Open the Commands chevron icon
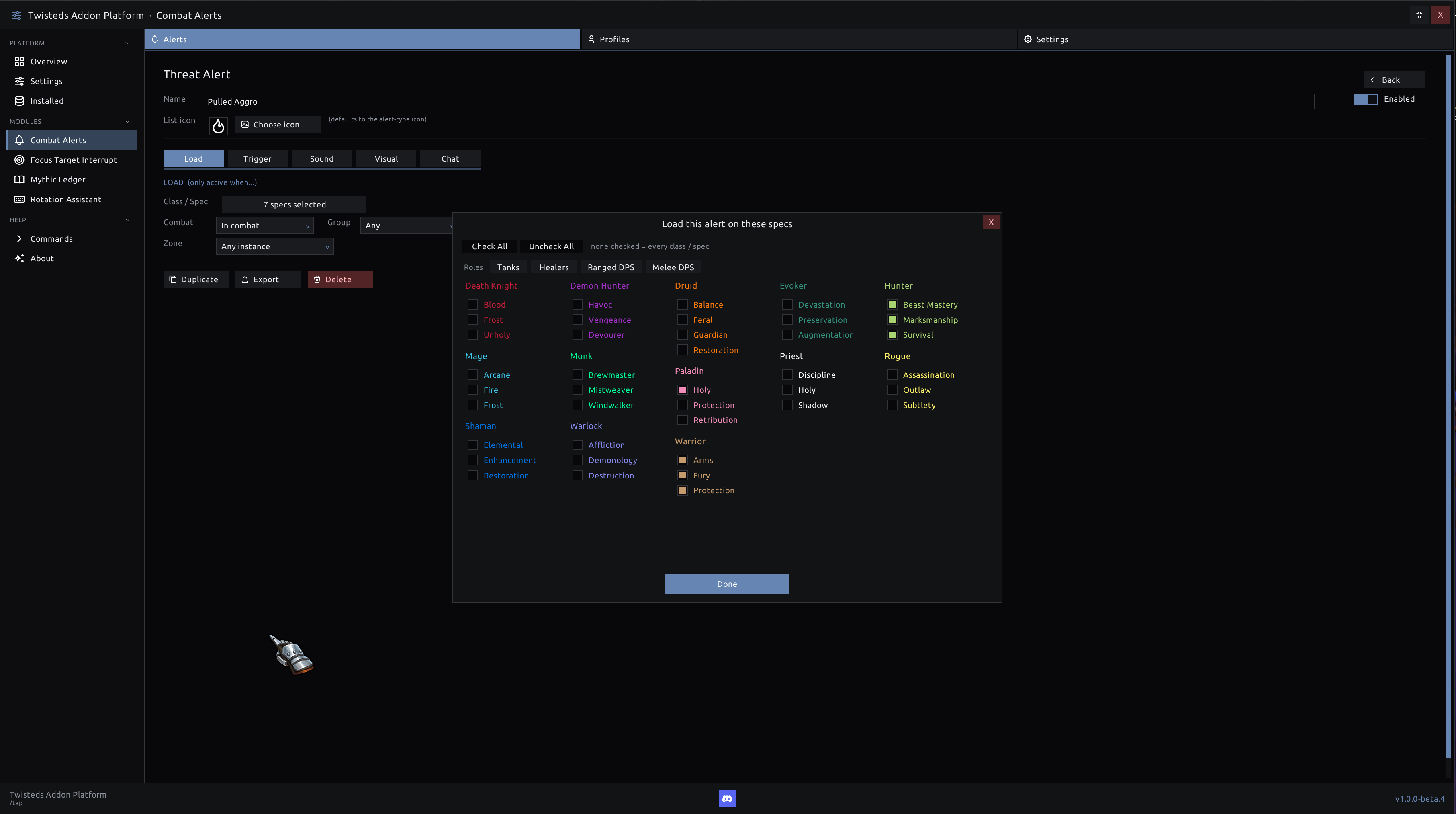 click(19, 239)
